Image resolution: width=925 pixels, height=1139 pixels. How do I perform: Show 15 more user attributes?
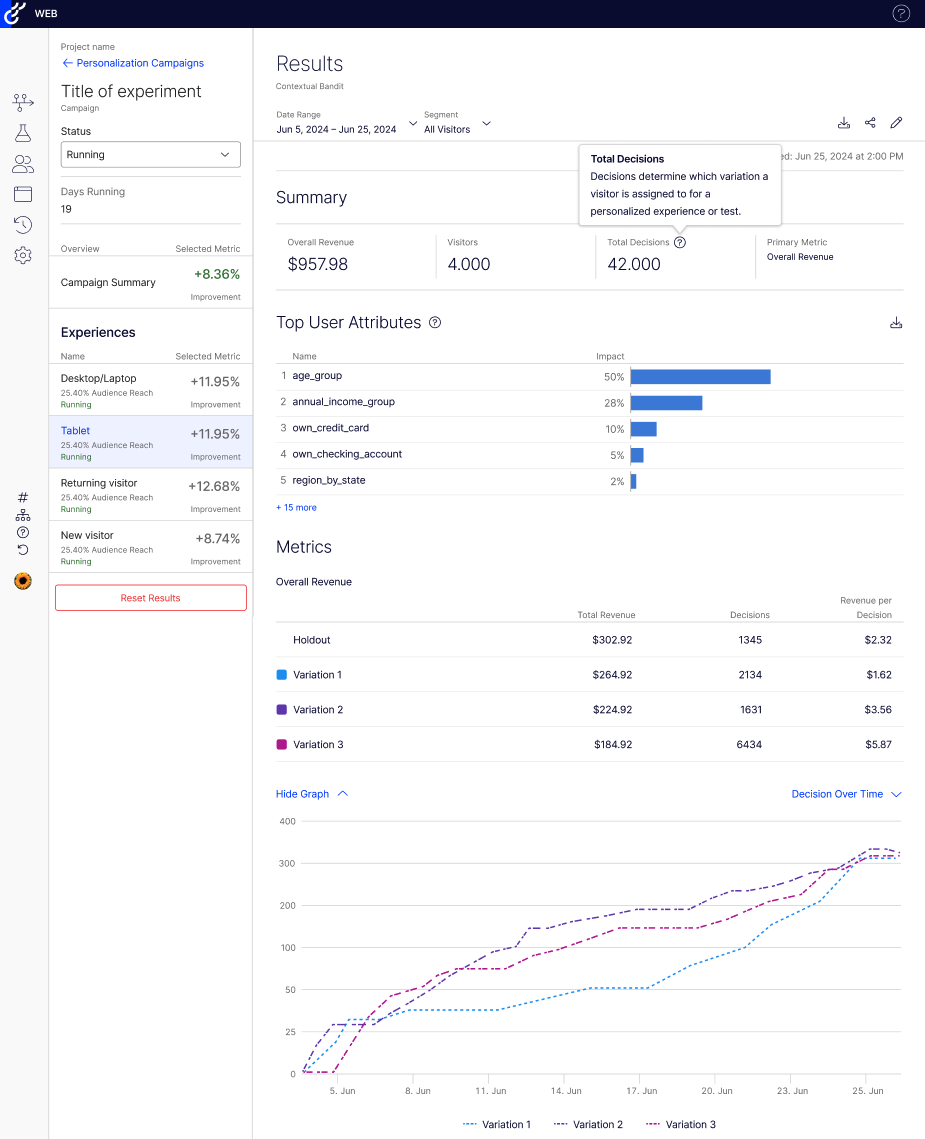[296, 507]
